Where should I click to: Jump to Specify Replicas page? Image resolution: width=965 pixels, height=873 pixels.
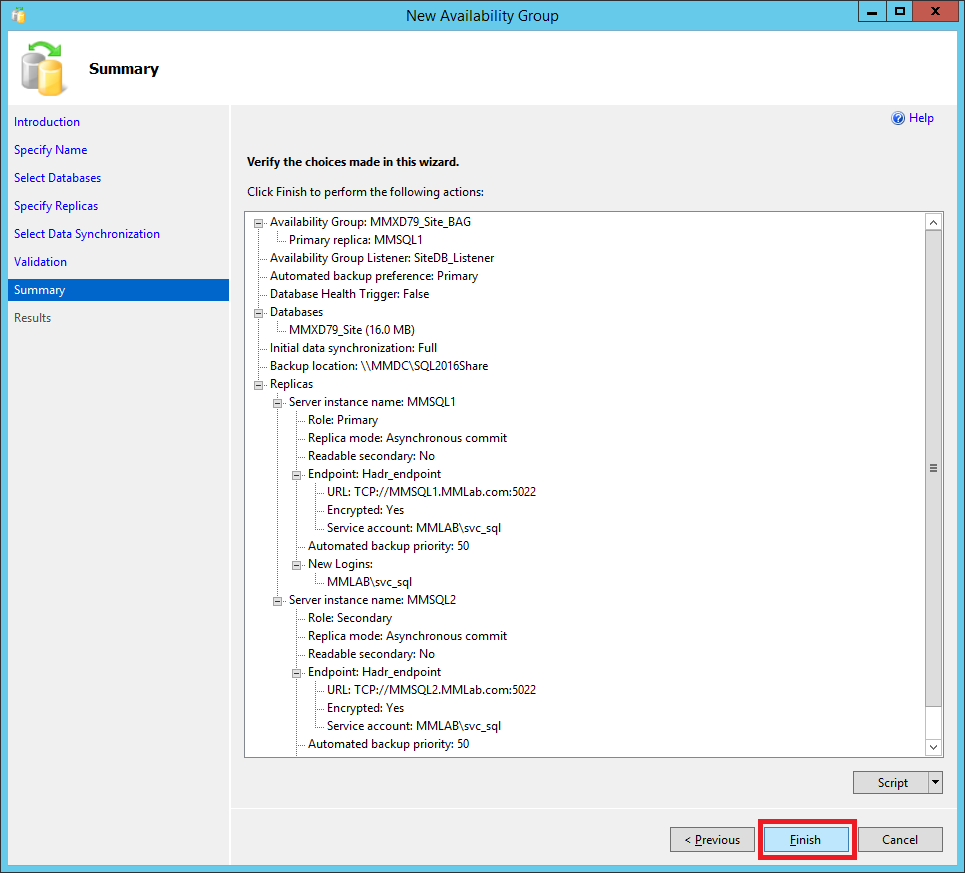click(x=56, y=206)
